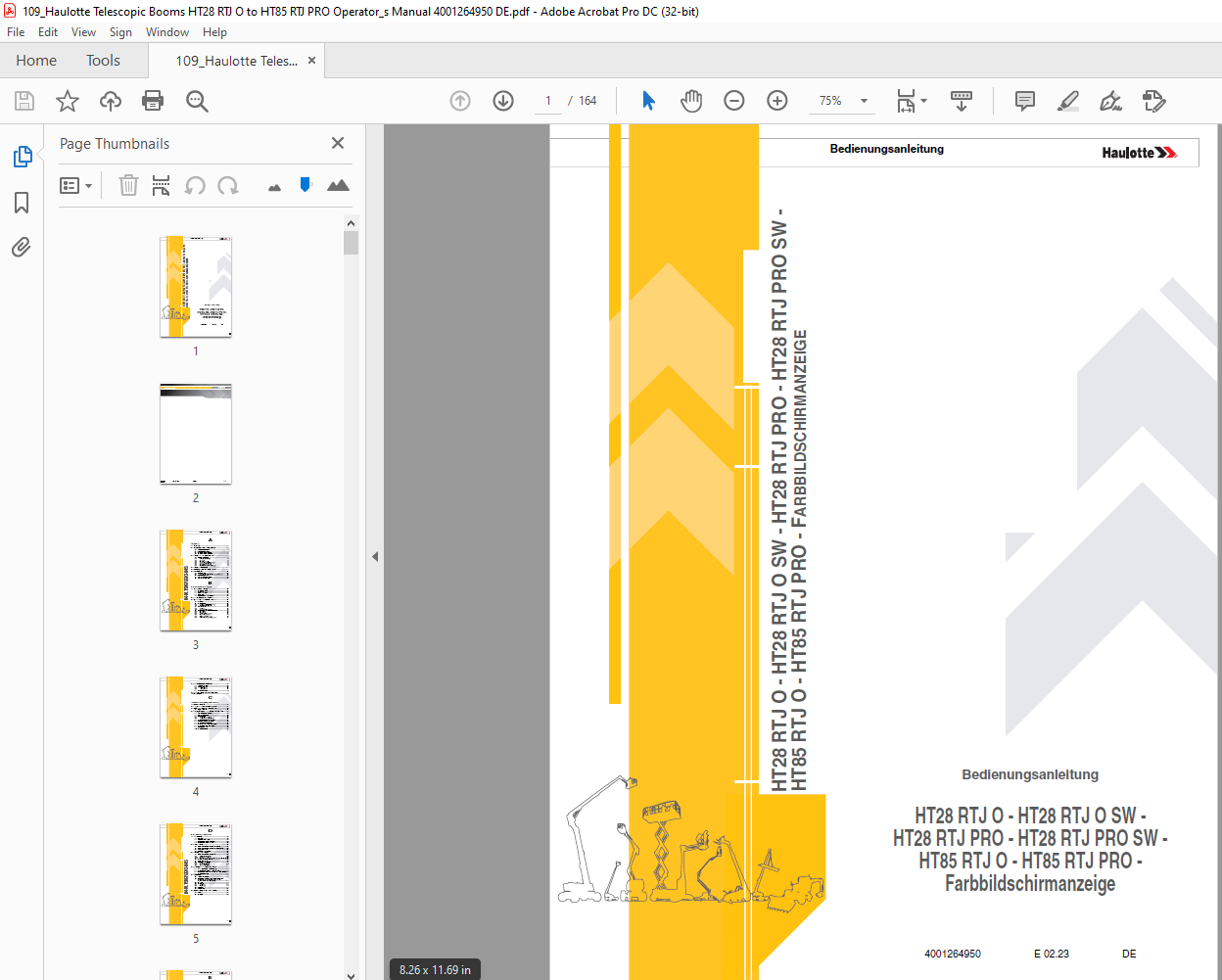Screen dimensions: 1222x980
Task: Open the zoom level dropdown
Action: tap(864, 101)
